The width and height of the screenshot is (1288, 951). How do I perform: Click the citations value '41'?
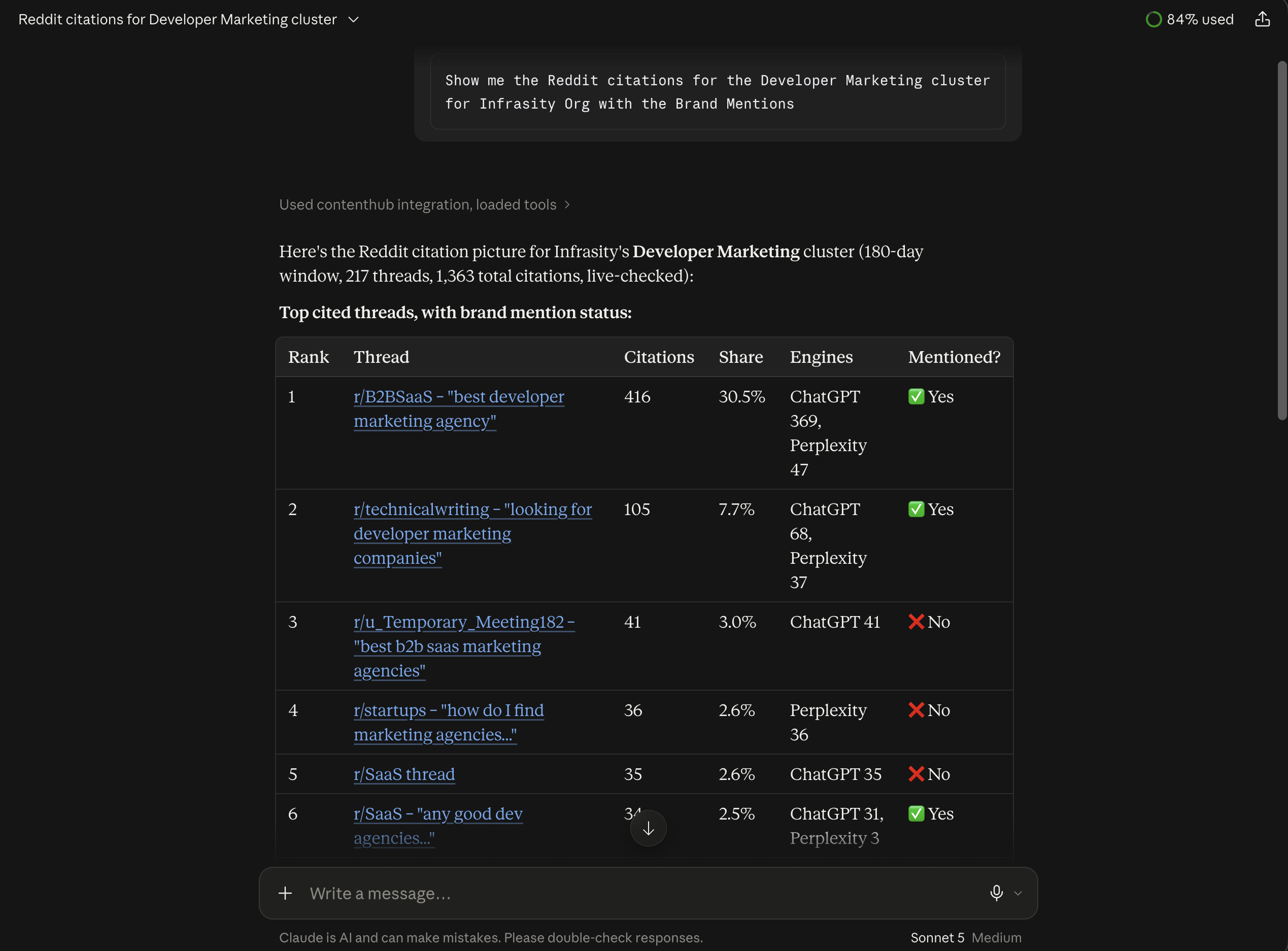632,622
